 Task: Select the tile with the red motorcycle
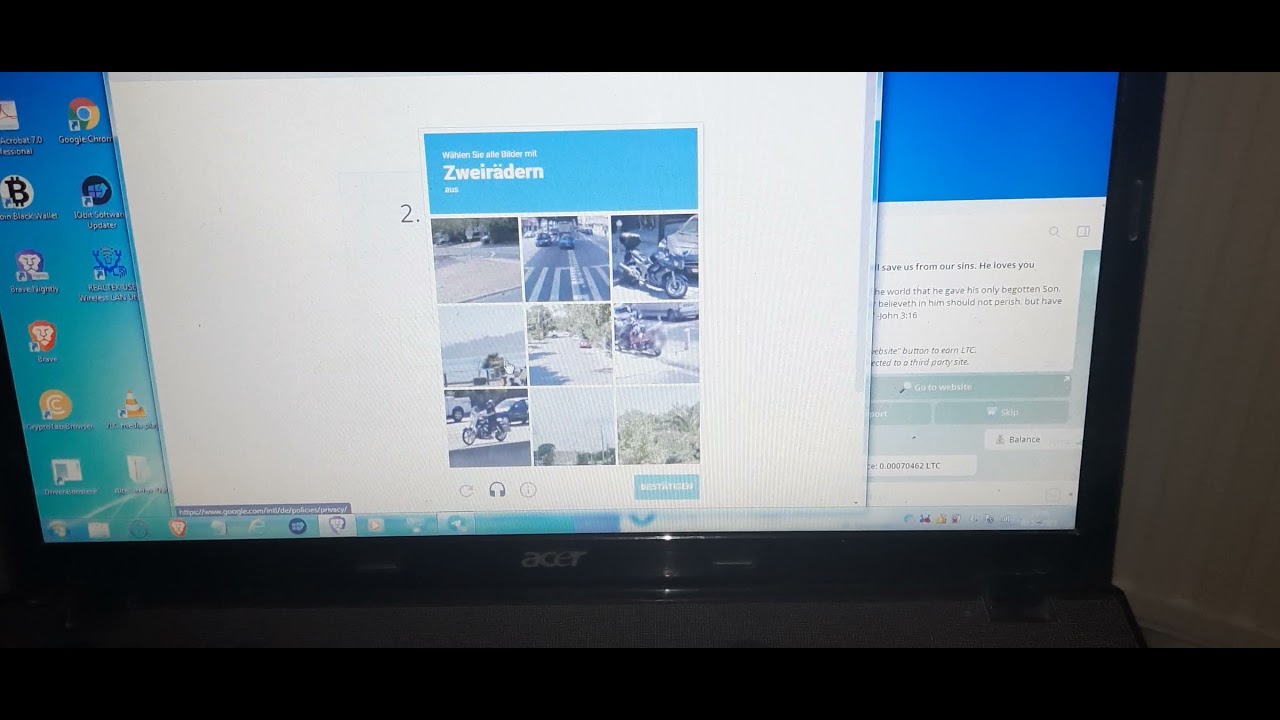pyautogui.click(x=657, y=343)
